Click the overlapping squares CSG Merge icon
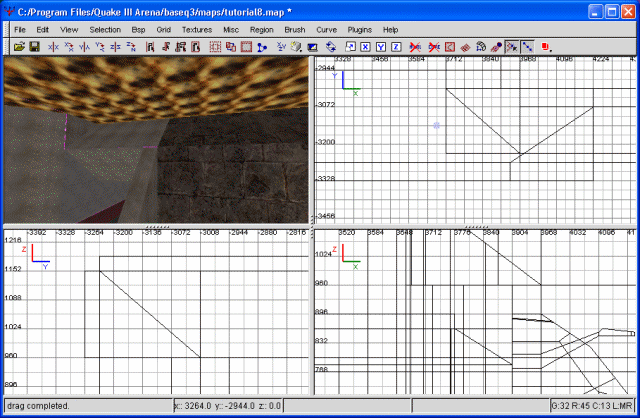Image resolution: width=640 pixels, height=418 pixels. click(x=231, y=47)
